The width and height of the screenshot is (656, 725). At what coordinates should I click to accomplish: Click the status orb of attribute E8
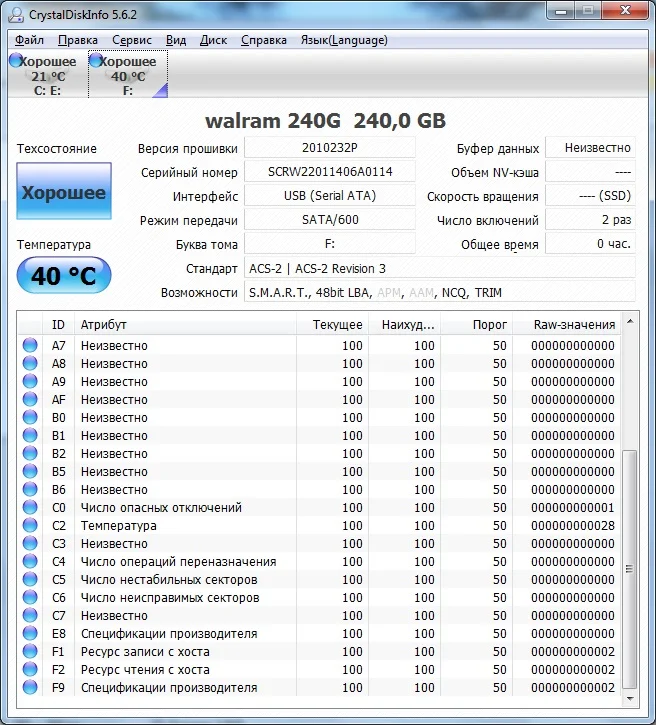[30, 634]
